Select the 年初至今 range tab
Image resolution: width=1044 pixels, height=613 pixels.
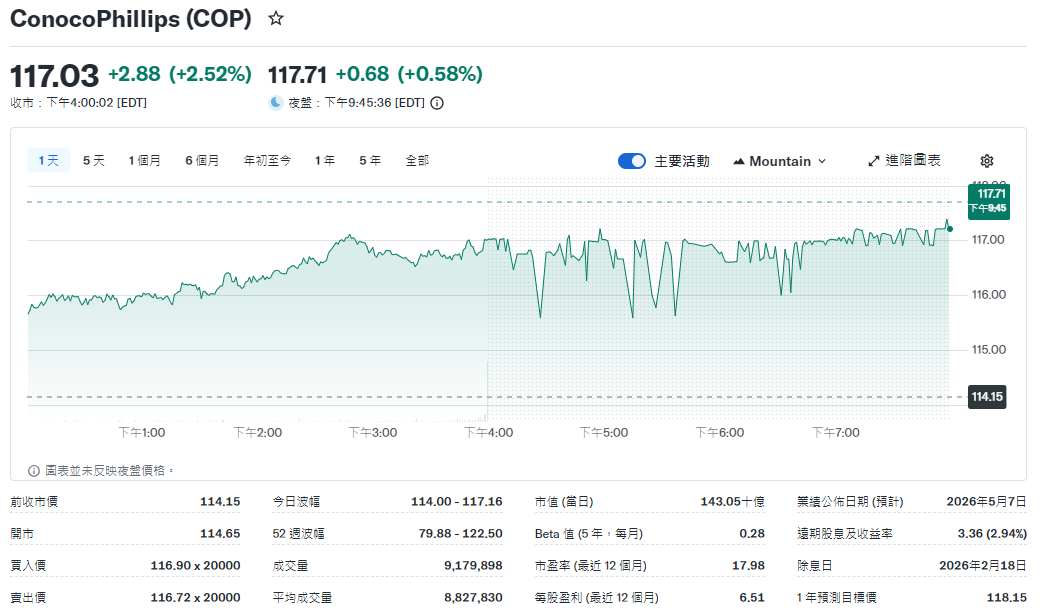(x=266, y=159)
